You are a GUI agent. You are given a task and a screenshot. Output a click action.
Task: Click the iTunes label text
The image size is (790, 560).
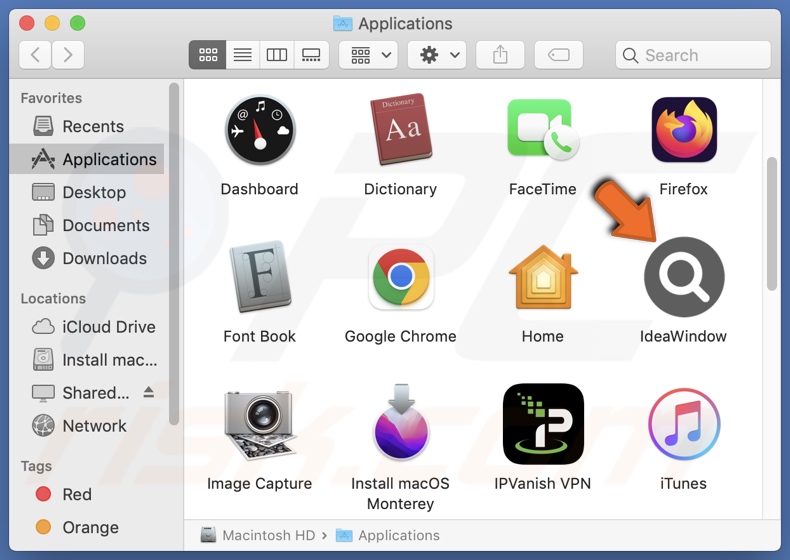[684, 484]
